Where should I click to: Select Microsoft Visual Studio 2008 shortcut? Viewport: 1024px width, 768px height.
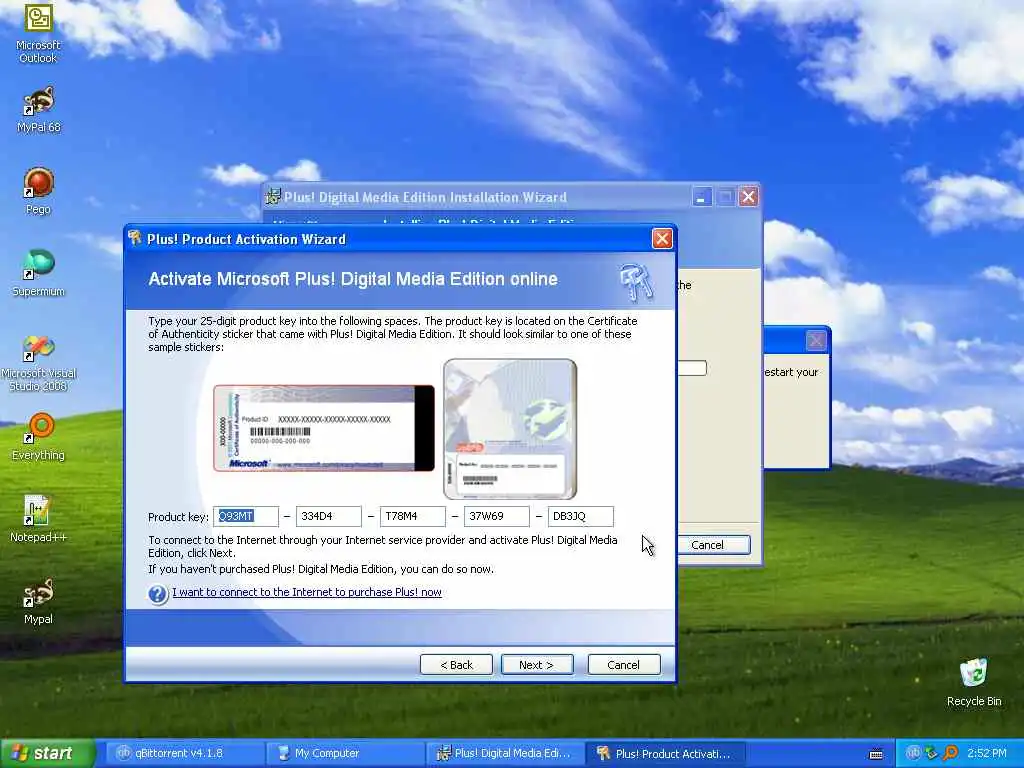coord(39,362)
